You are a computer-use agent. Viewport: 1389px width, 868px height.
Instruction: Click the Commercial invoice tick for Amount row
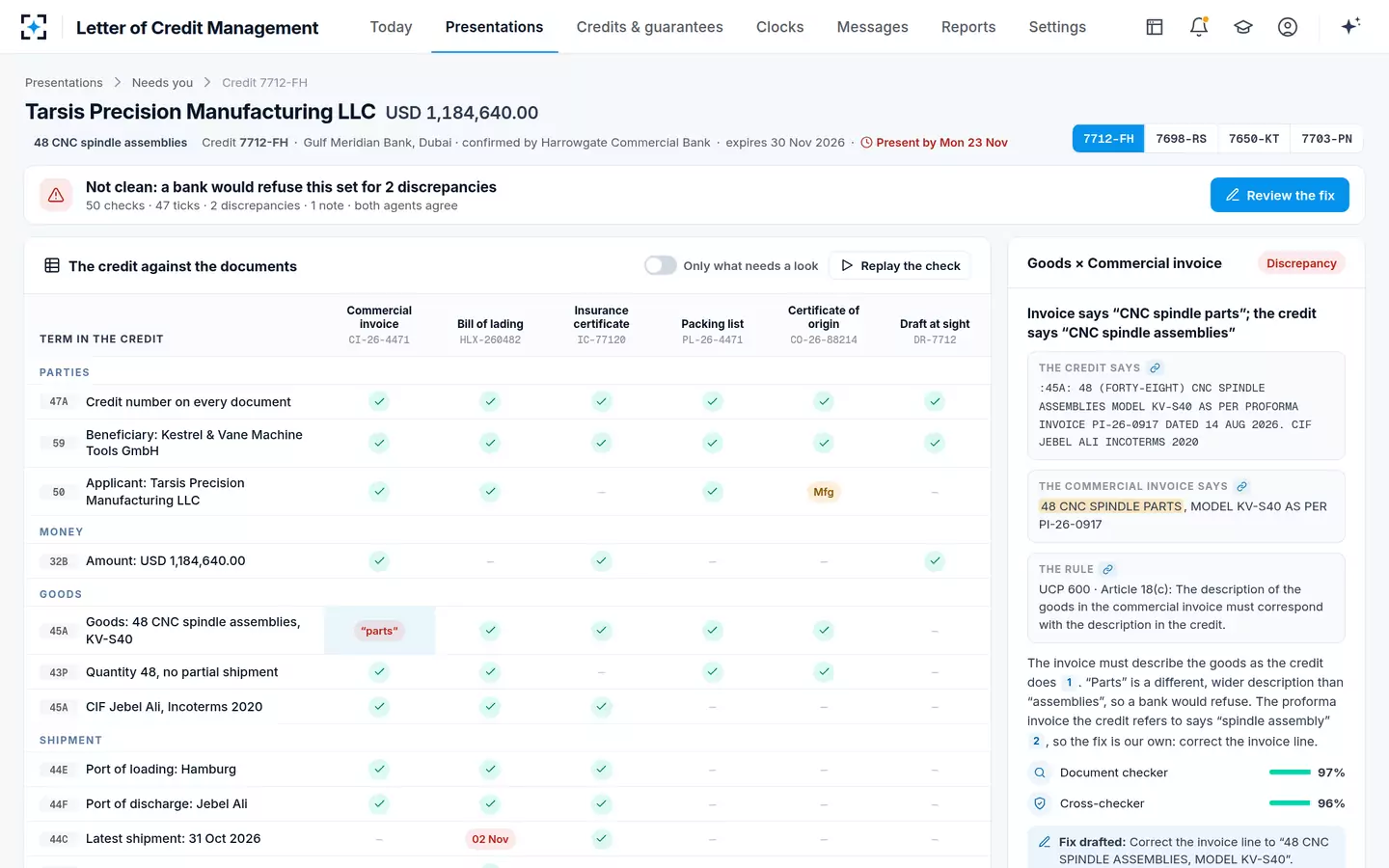[379, 560]
